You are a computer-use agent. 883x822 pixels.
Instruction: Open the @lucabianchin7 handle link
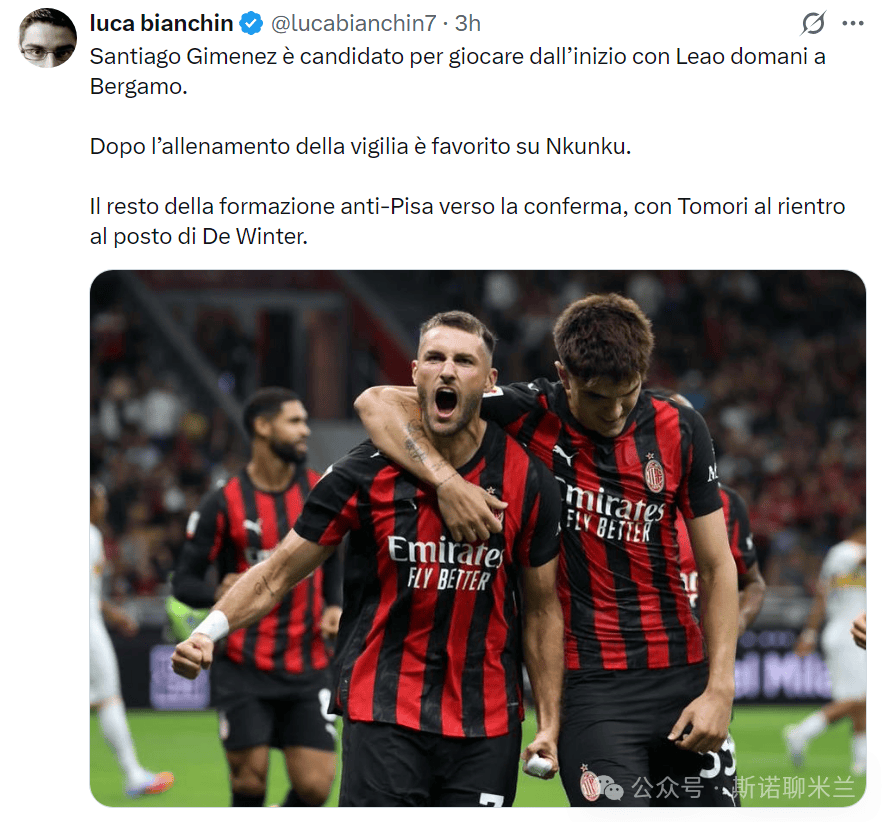tap(353, 23)
